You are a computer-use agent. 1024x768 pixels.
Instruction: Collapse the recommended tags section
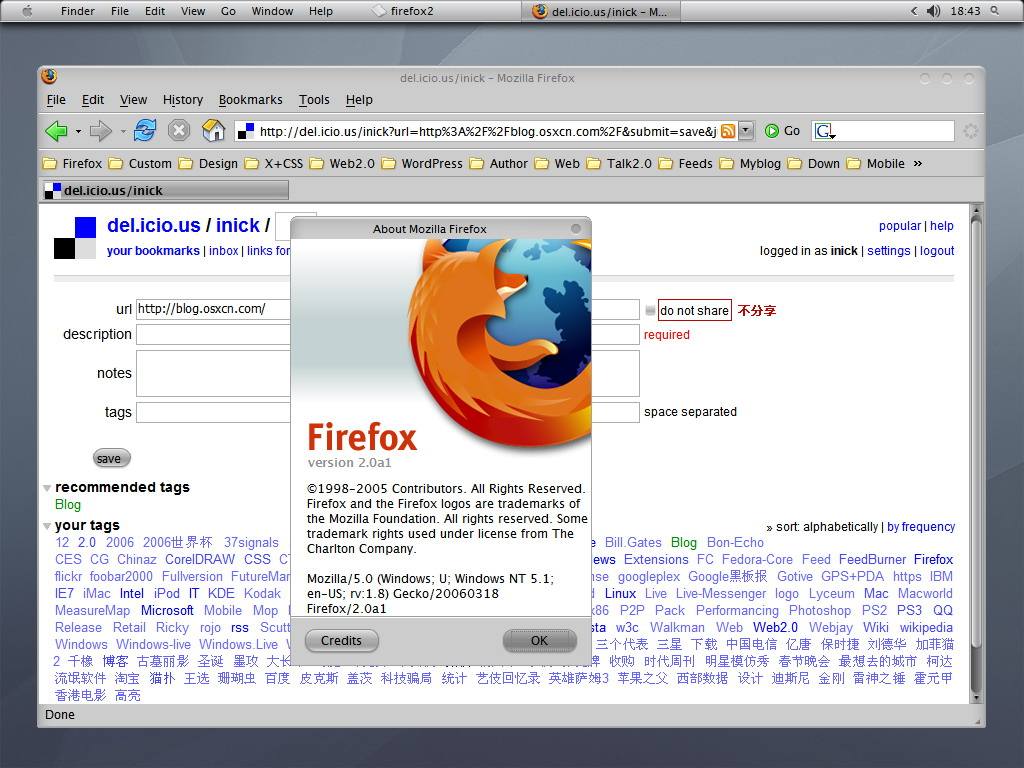(47, 488)
